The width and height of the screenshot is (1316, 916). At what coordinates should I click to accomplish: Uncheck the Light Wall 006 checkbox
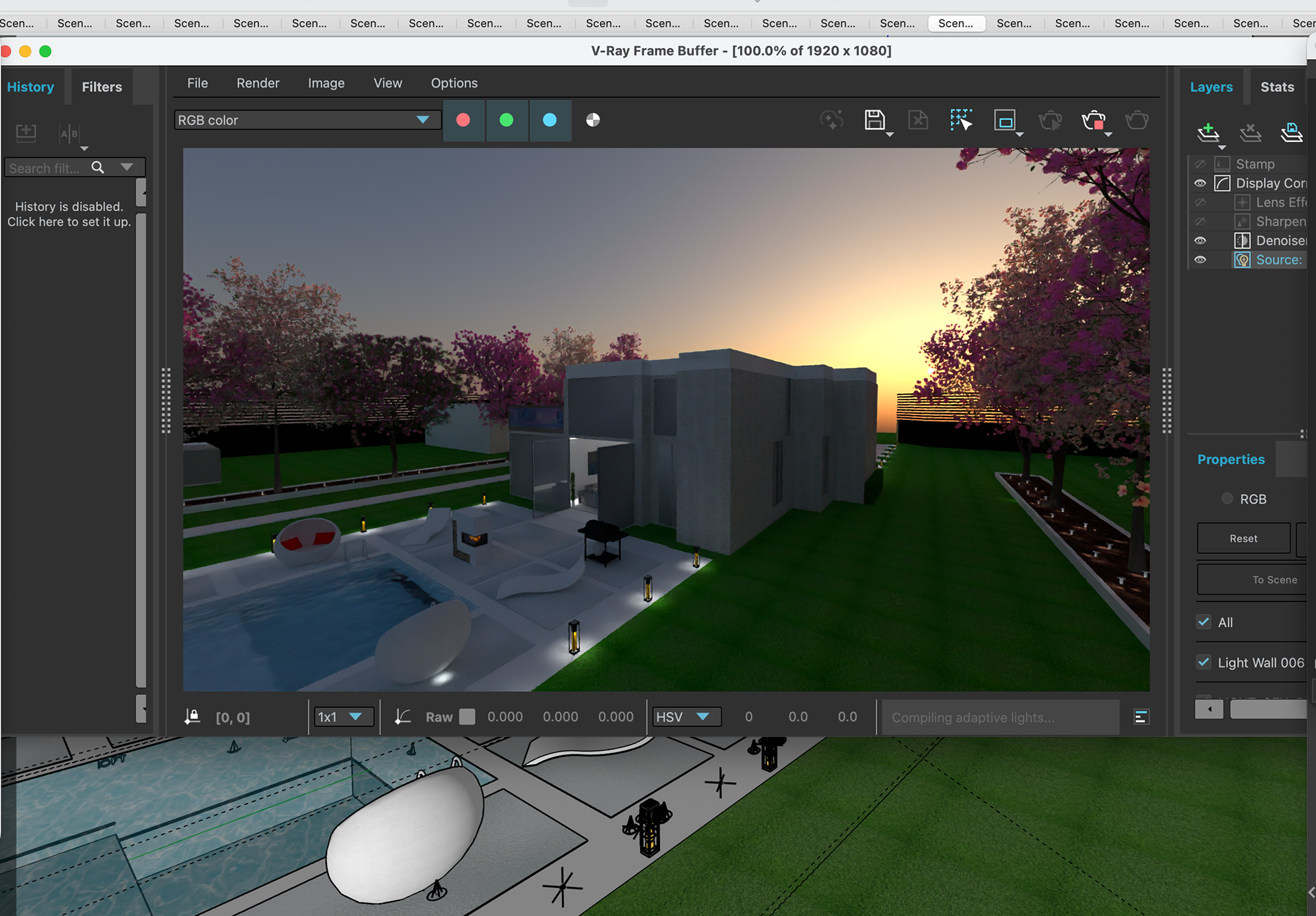[x=1204, y=663]
